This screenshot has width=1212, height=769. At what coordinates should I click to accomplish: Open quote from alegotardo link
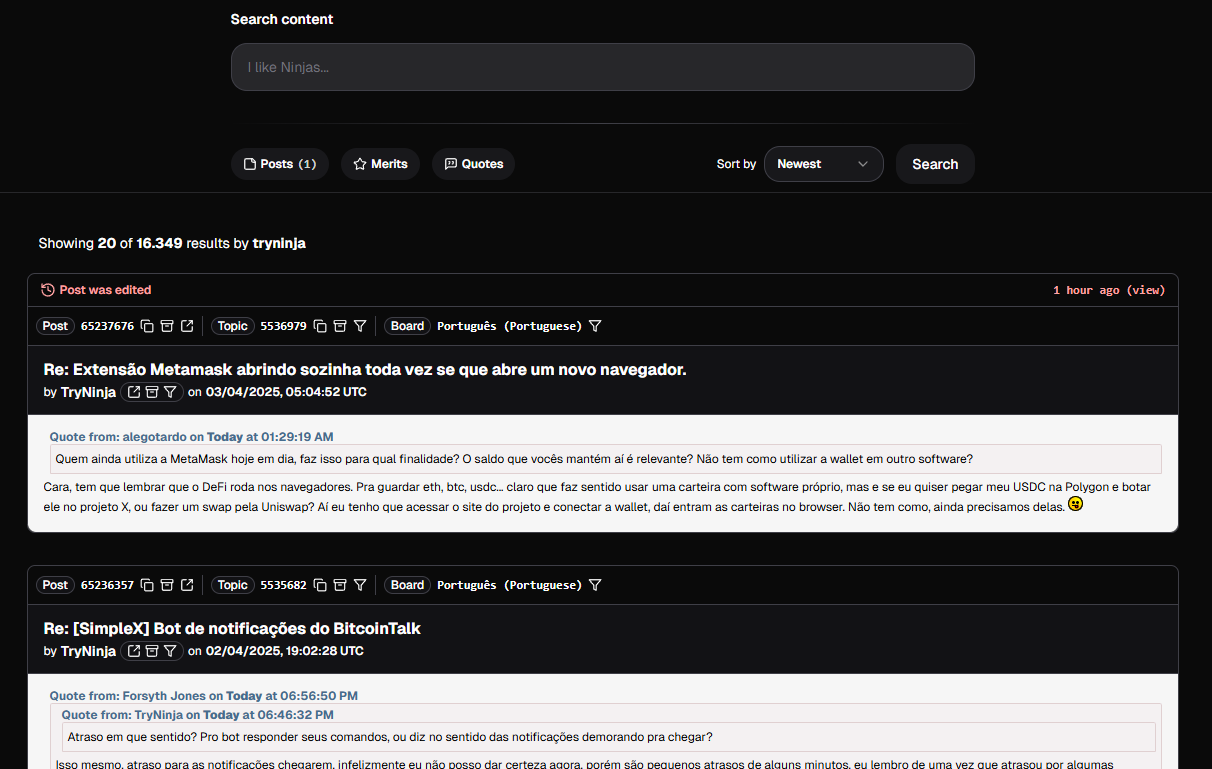coord(192,437)
